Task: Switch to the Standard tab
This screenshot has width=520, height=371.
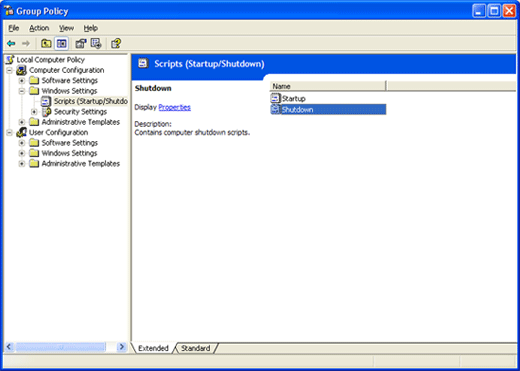Action: 196,348
